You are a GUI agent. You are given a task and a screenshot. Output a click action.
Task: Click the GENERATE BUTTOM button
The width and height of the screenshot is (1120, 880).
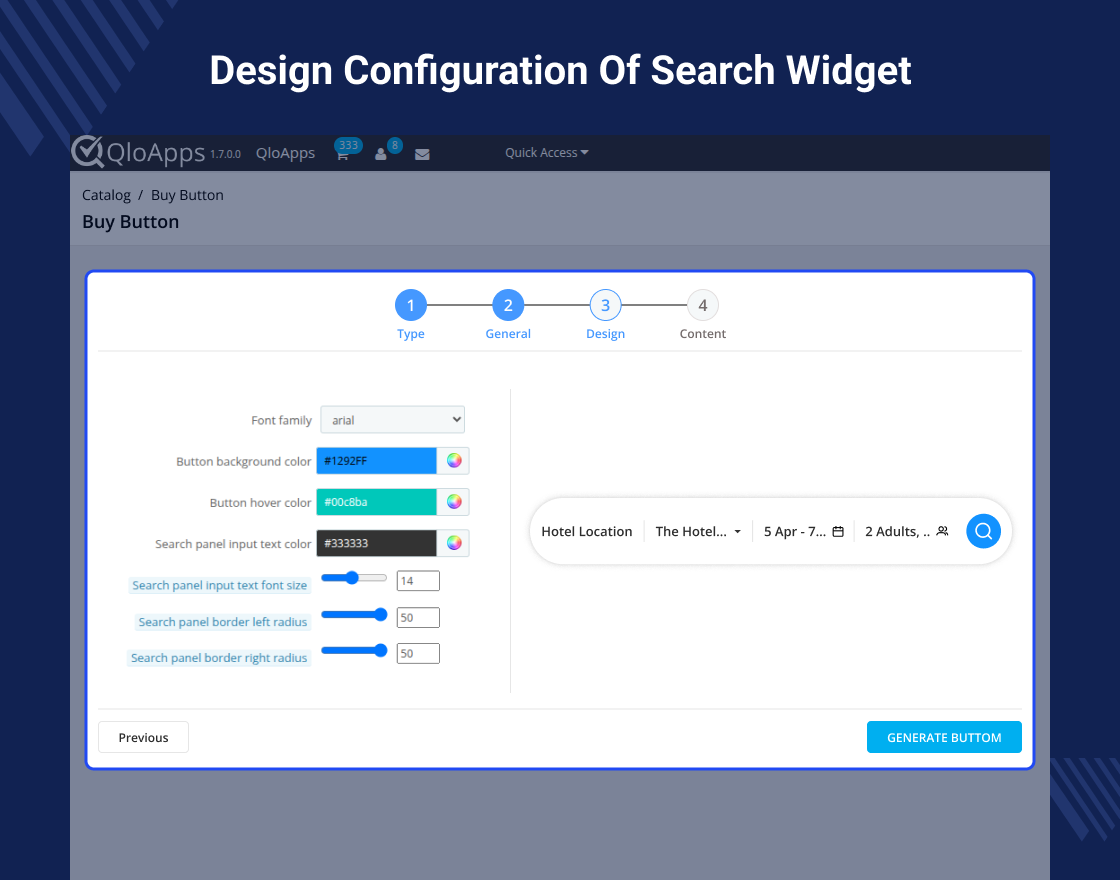pyautogui.click(x=944, y=737)
